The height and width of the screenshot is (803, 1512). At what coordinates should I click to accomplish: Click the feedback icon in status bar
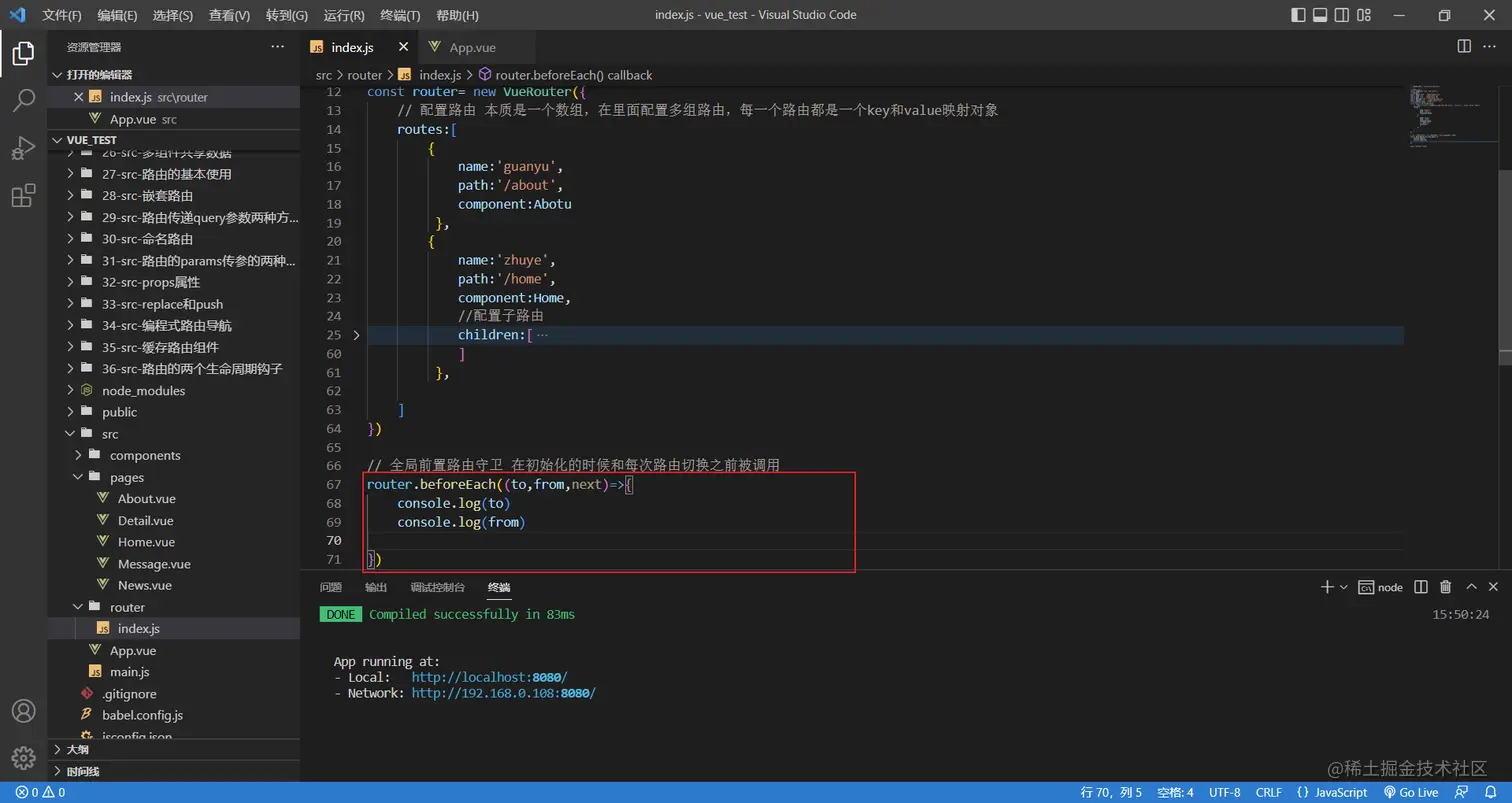pyautogui.click(x=1461, y=792)
